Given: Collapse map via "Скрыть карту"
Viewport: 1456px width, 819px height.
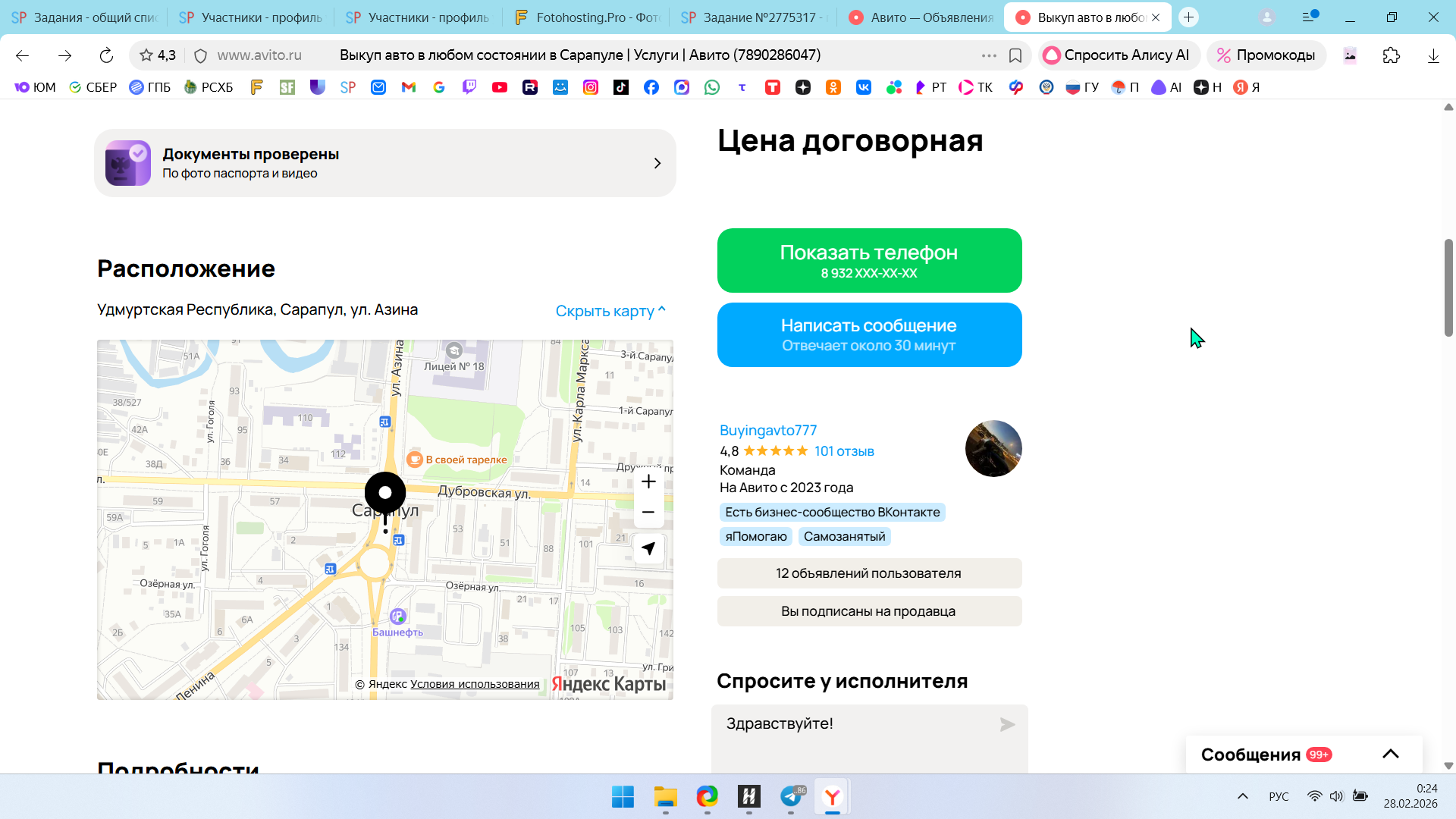Looking at the screenshot, I should [x=610, y=311].
